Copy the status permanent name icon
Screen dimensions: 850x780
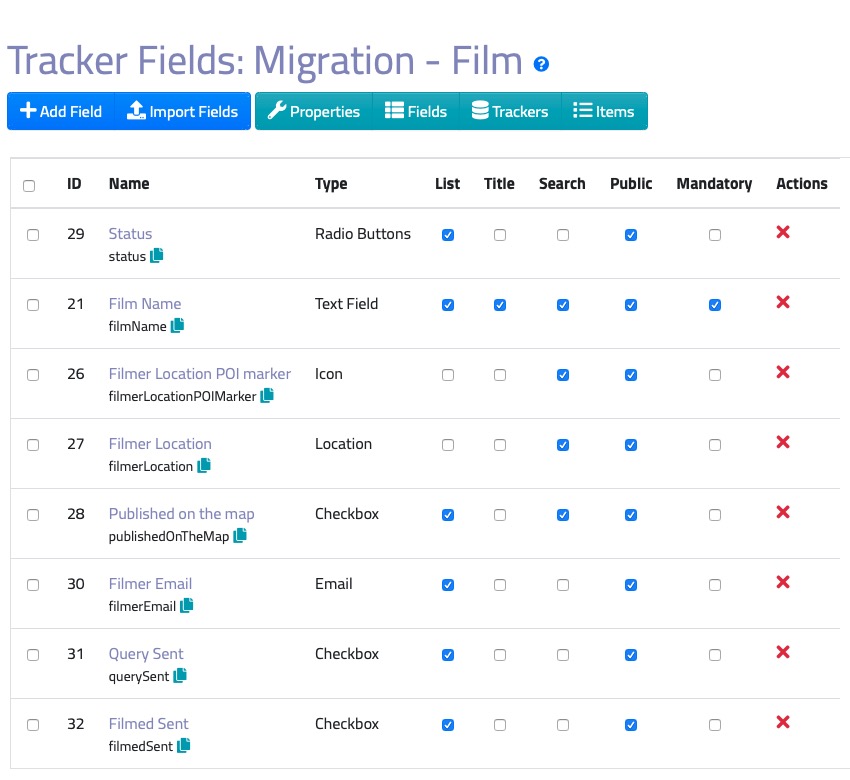click(x=156, y=256)
